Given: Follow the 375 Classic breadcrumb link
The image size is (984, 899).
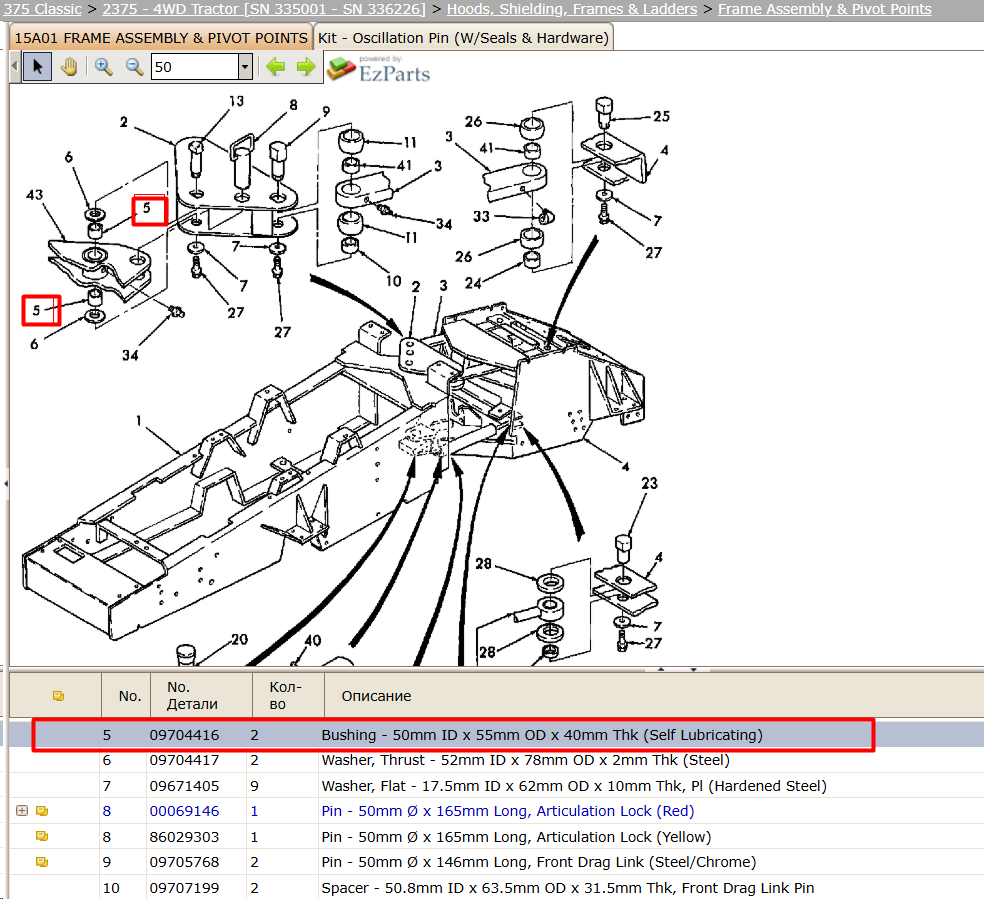Looking at the screenshot, I should [x=41, y=9].
